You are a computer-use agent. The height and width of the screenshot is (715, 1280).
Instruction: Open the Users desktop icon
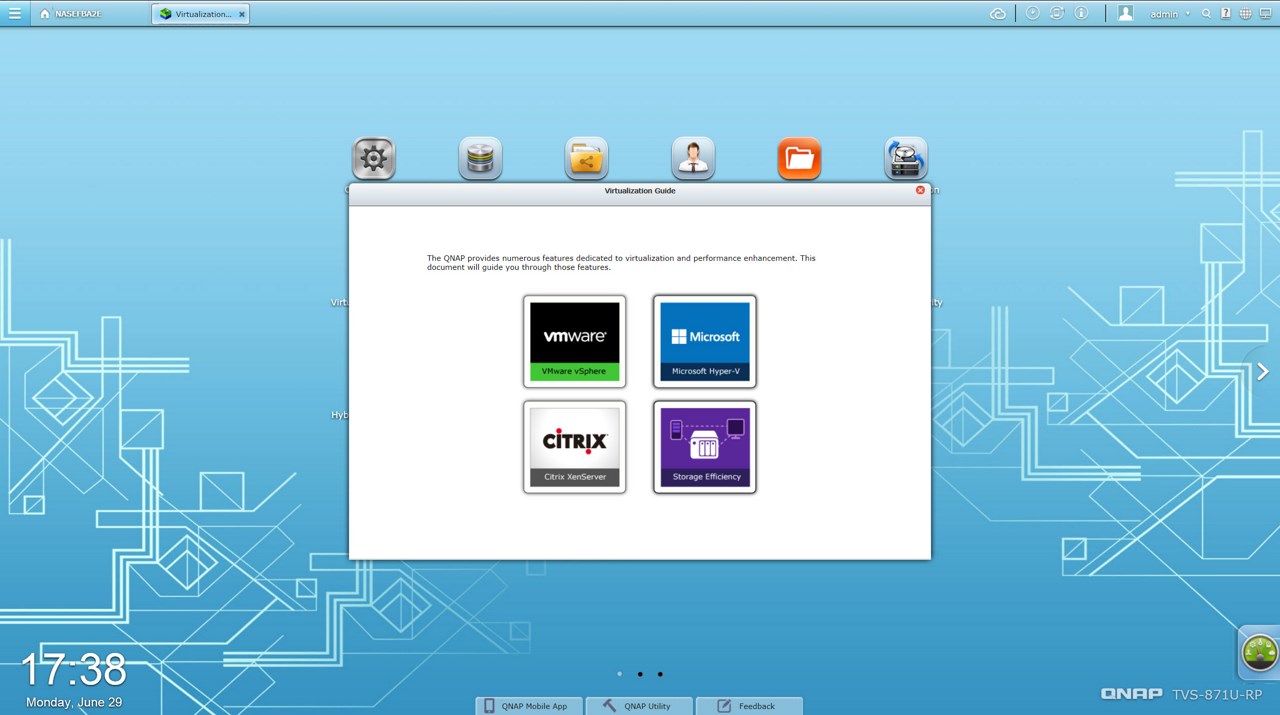[x=693, y=158]
